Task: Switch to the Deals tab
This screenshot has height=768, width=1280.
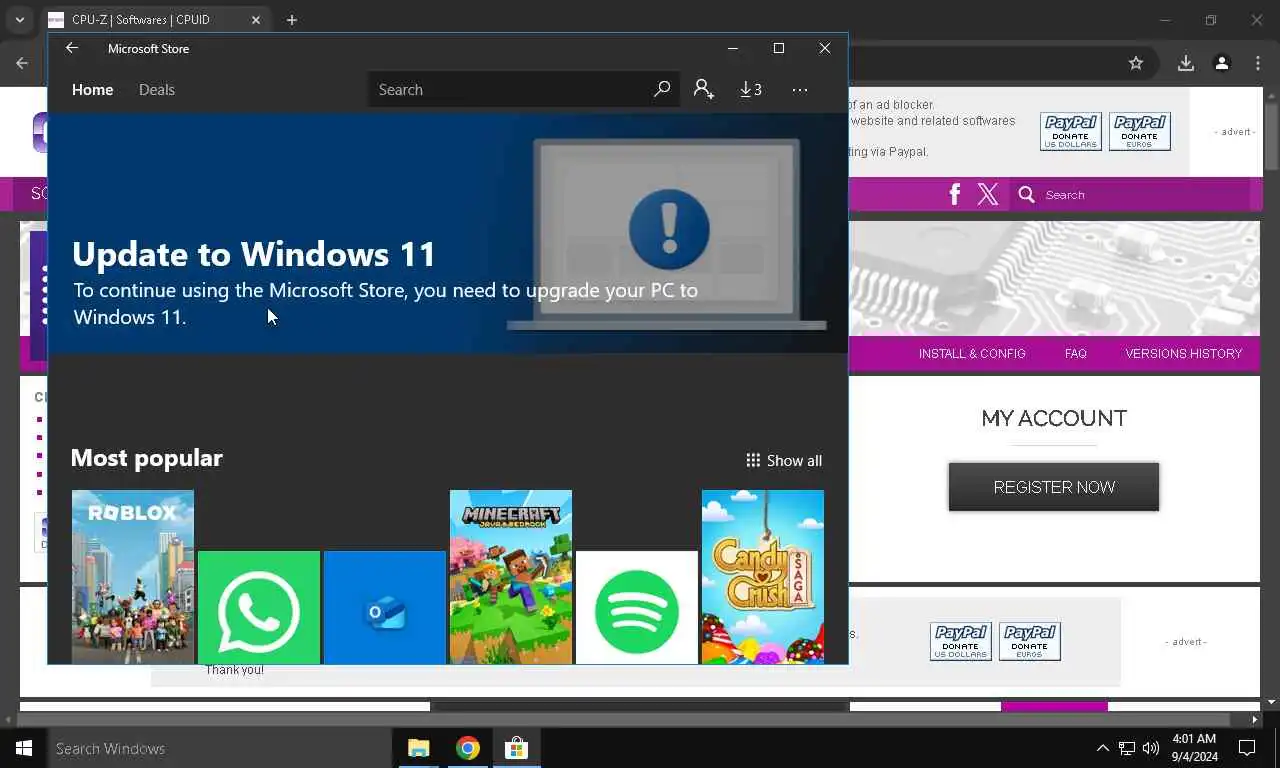Action: [x=157, y=90]
